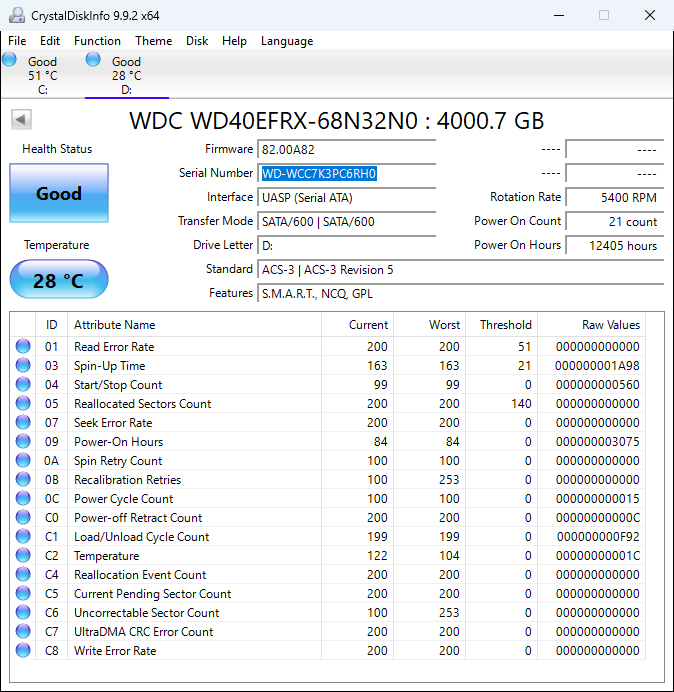The image size is (674, 692).
Task: Click the Firmware field 82.00A82
Action: point(346,150)
